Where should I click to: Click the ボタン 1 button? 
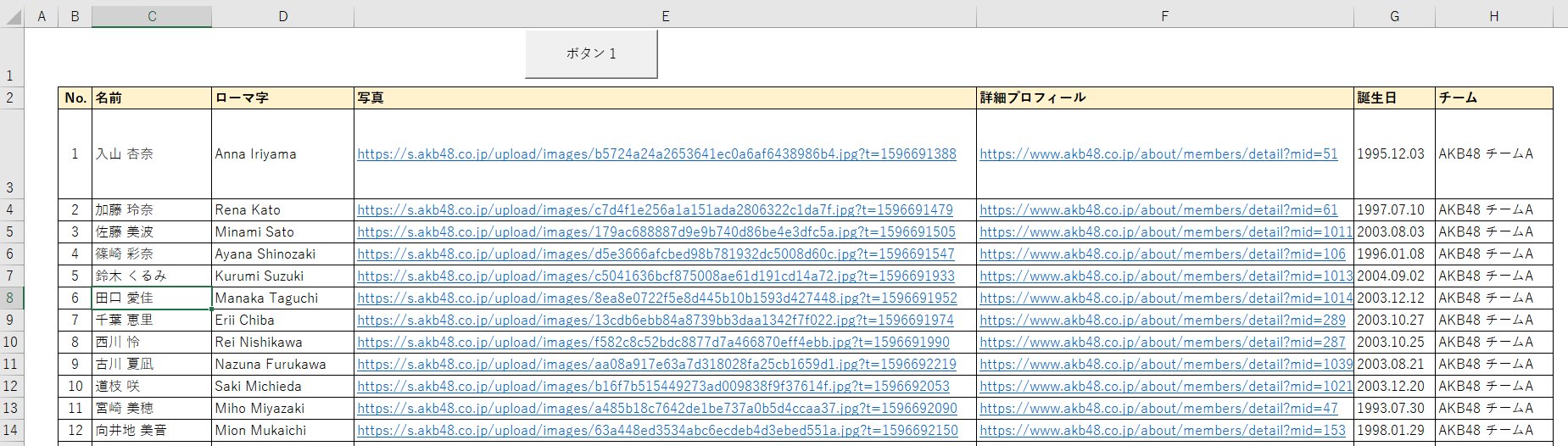pyautogui.click(x=591, y=53)
